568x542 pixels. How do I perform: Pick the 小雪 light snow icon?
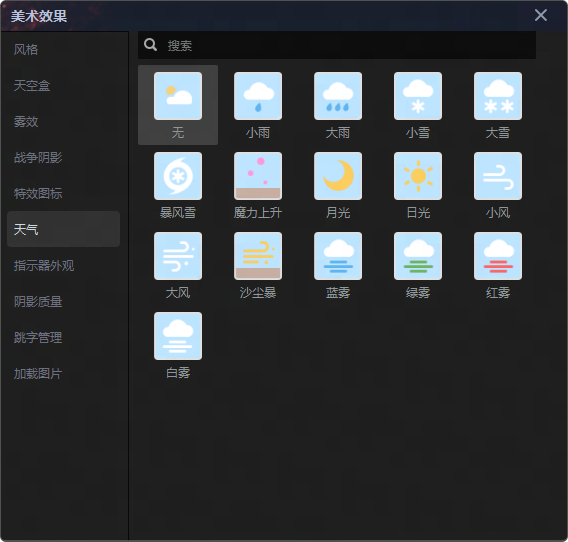point(418,96)
